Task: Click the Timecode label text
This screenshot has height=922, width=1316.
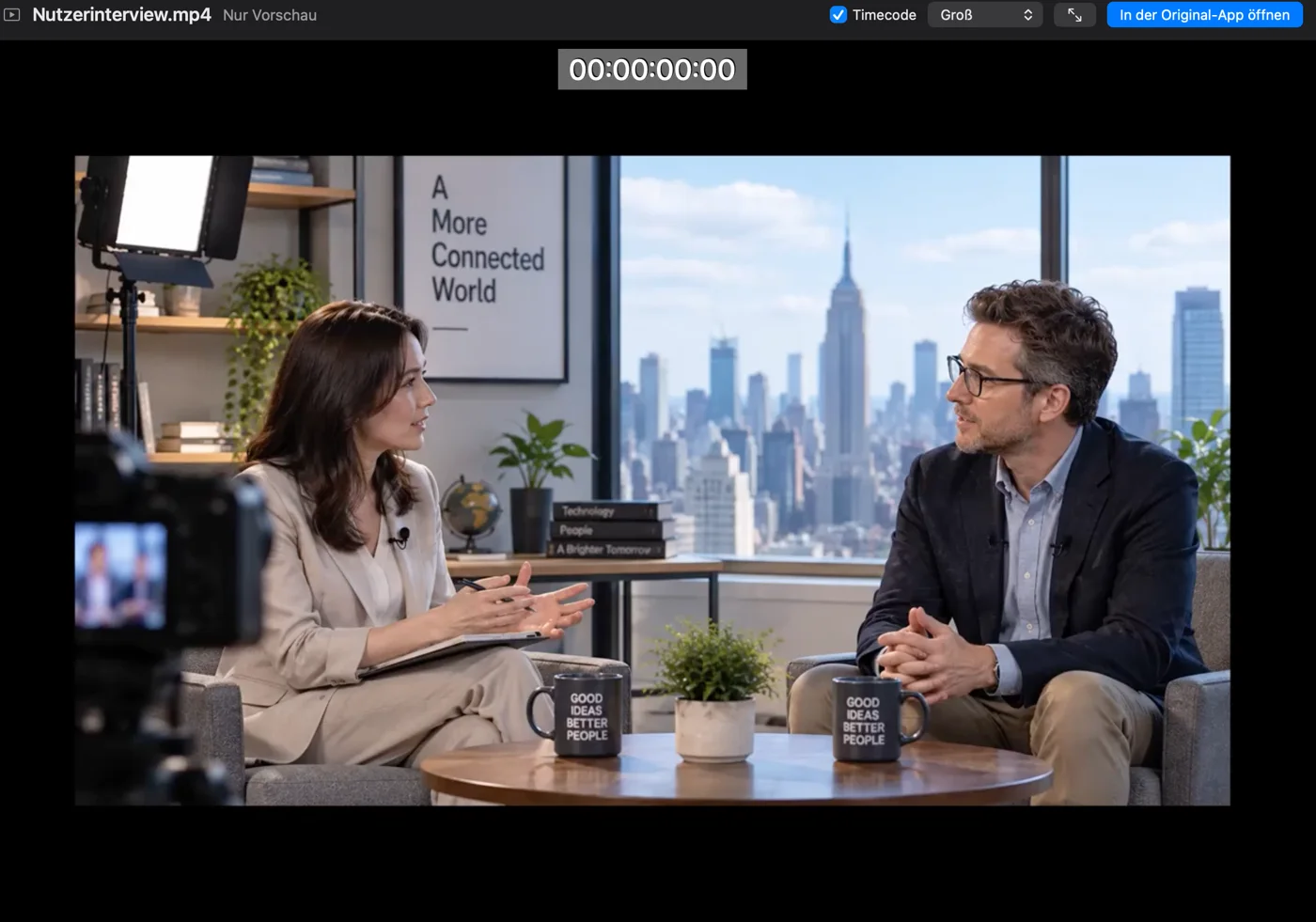Action: [x=884, y=15]
